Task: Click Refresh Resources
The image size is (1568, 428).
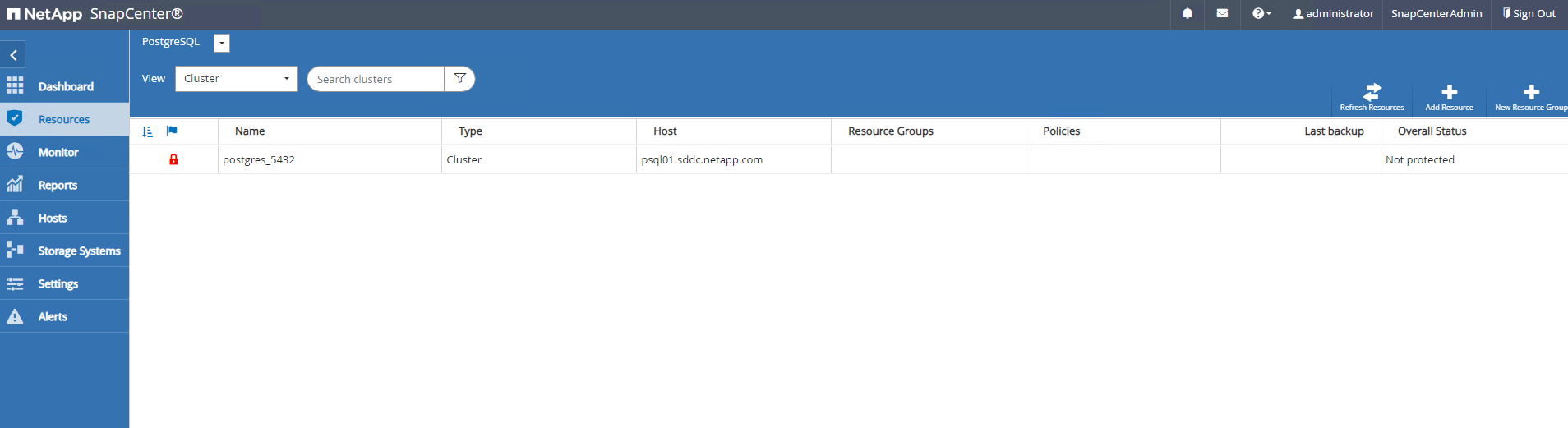Action: click(x=1372, y=97)
